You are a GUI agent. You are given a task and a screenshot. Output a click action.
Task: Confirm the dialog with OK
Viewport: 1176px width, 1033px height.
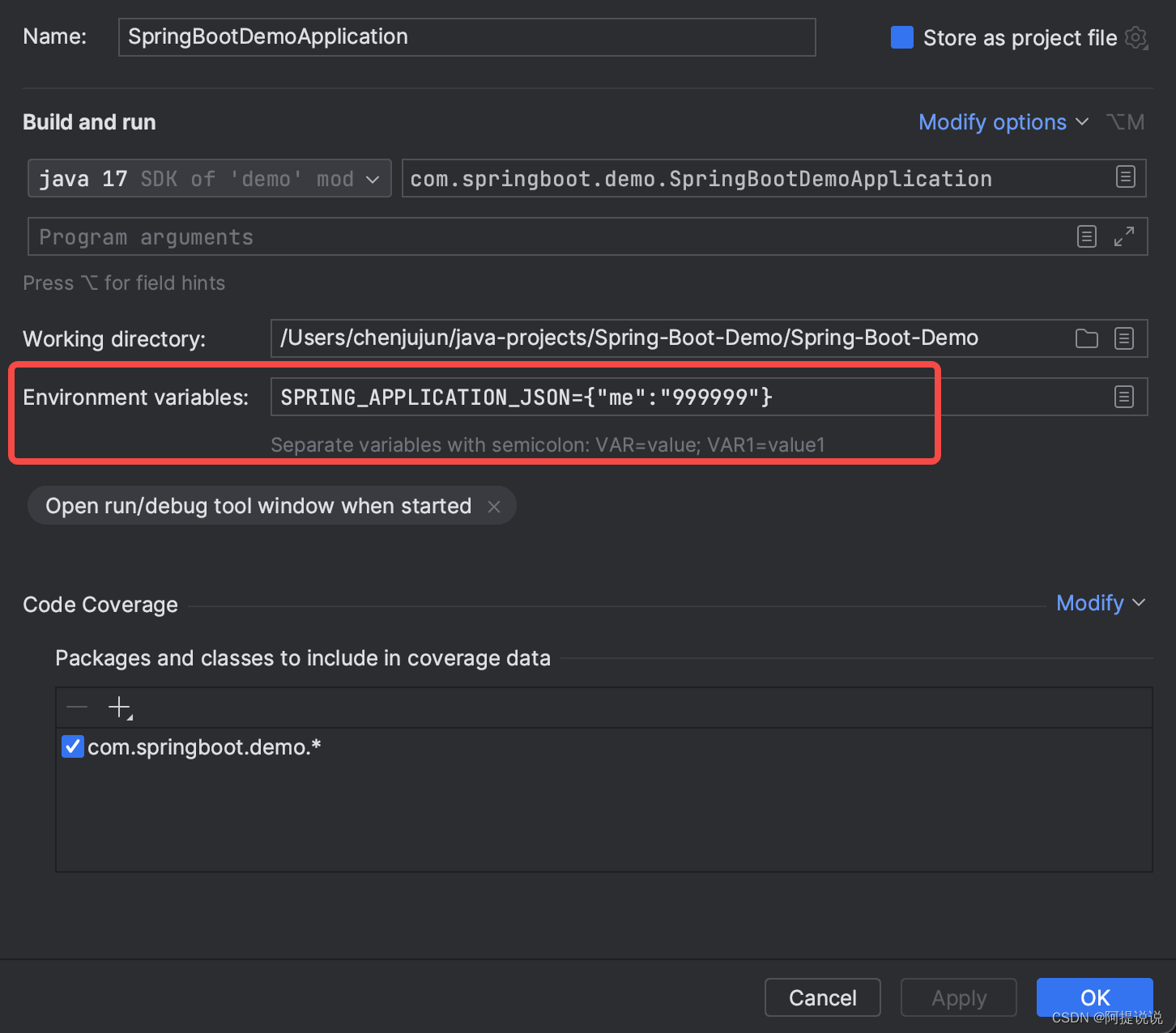1095,997
